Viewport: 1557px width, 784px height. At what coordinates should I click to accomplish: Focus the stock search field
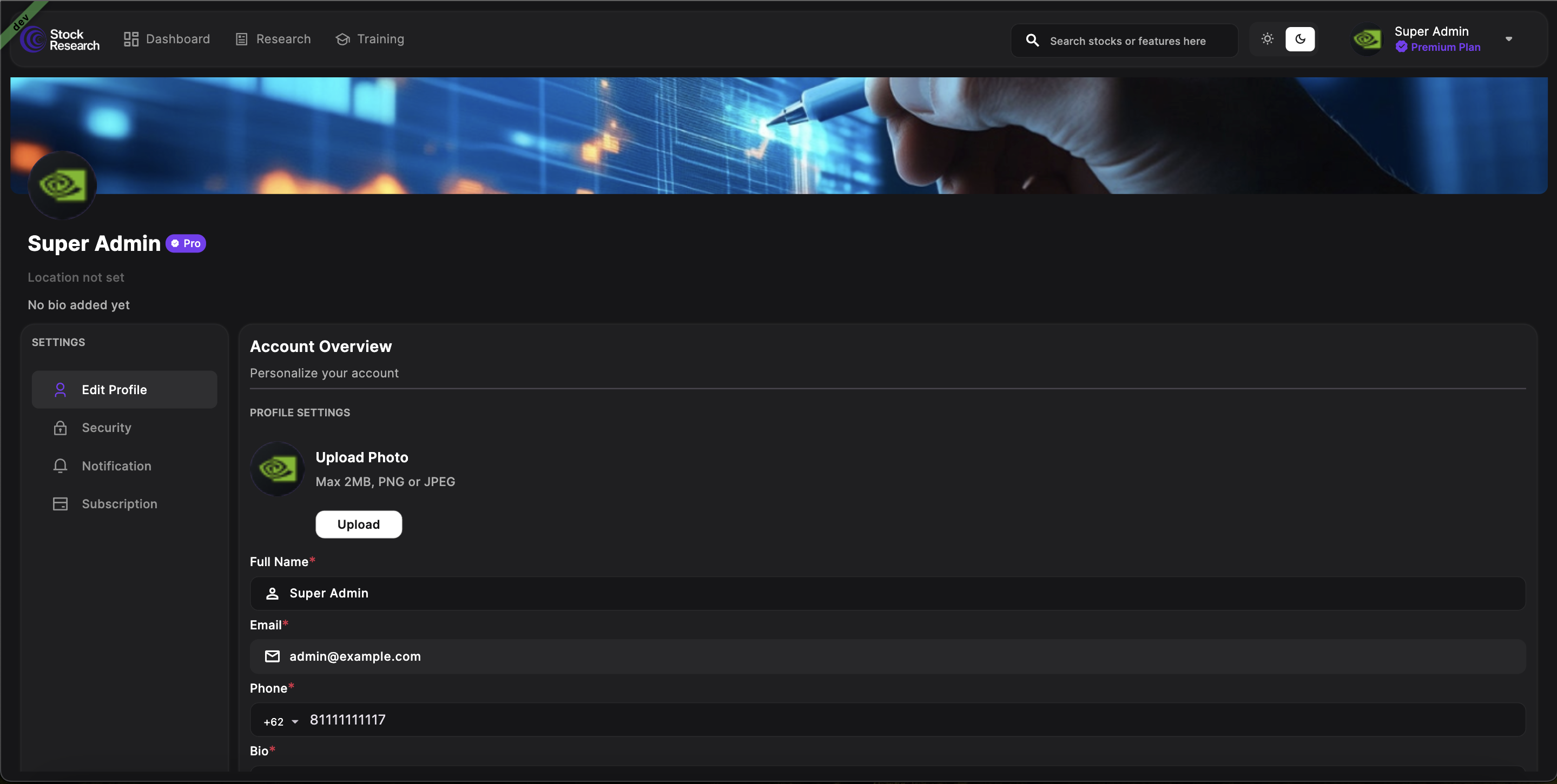(1124, 41)
